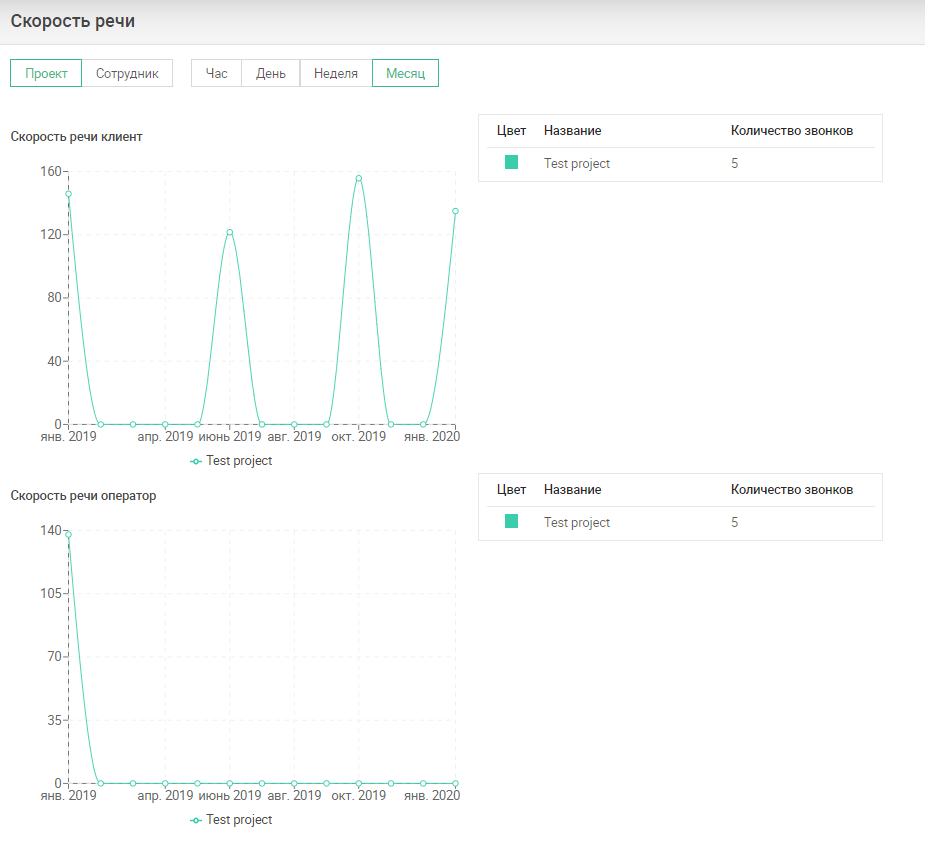The width and height of the screenshot is (925, 855).
Task: Click Количество звонков header in client table
Action: click(x=792, y=130)
